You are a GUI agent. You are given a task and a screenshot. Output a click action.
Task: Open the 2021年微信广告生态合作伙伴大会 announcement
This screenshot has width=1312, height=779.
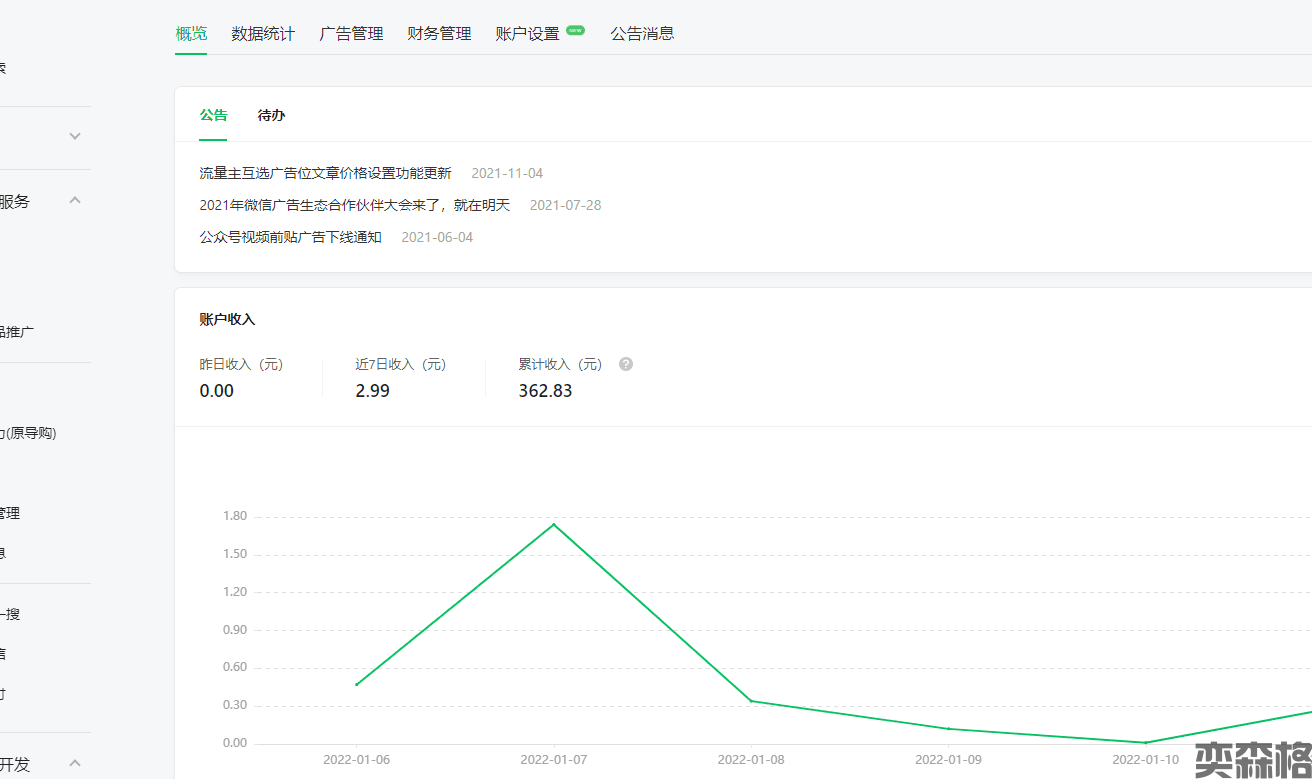pyautogui.click(x=354, y=205)
